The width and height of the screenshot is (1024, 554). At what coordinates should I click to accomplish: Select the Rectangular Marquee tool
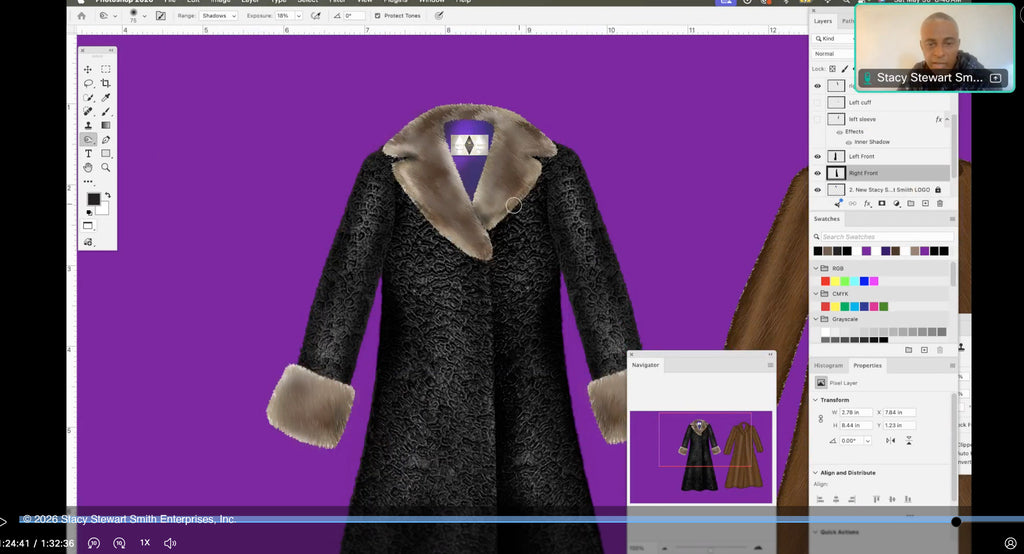pos(106,69)
